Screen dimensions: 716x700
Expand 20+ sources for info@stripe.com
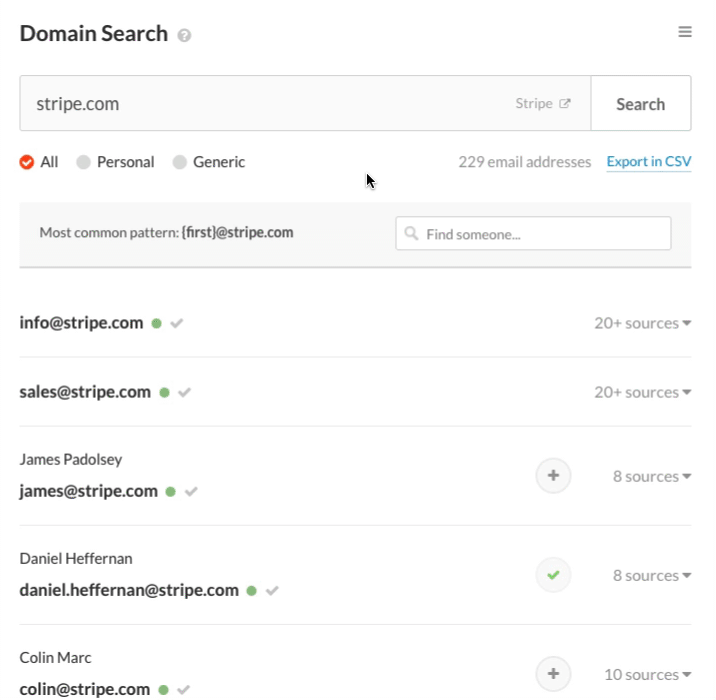[642, 323]
